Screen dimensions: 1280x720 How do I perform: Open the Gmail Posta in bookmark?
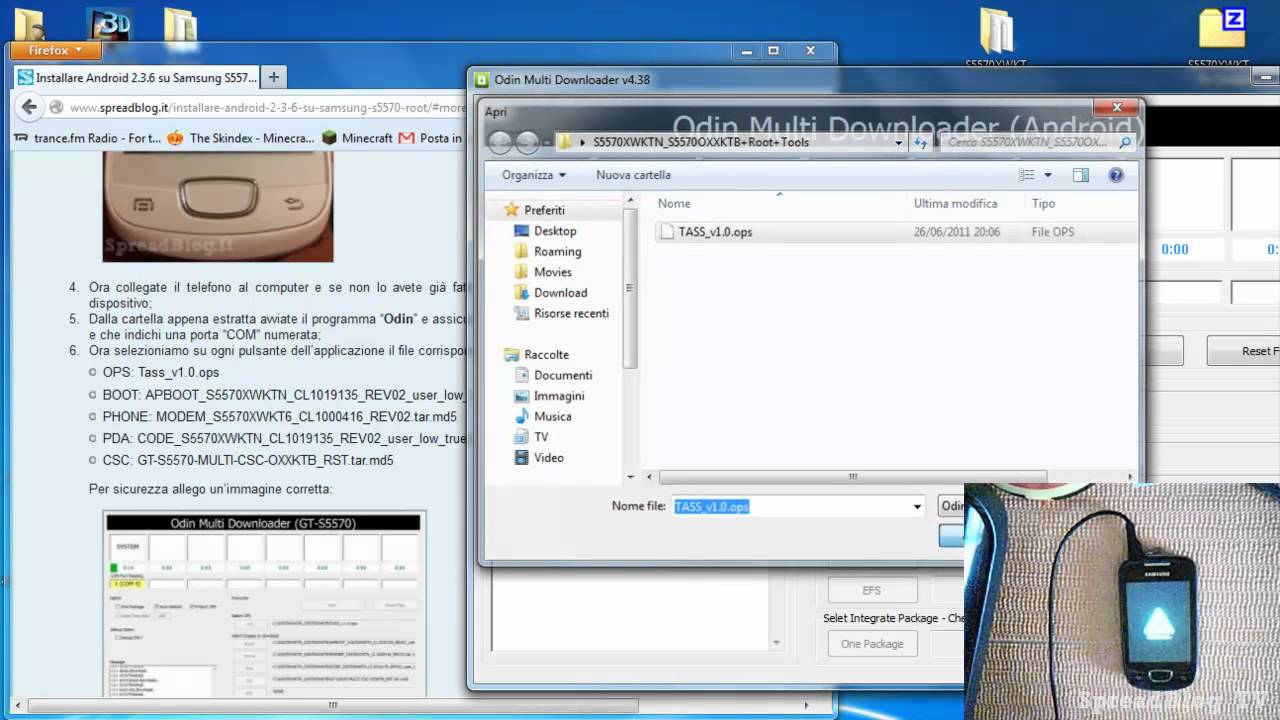point(431,138)
